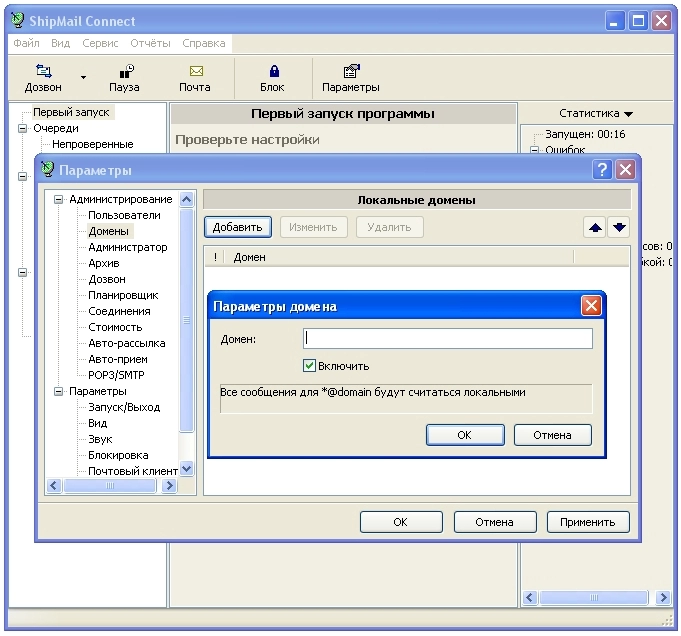Move domain down with the down arrow
This screenshot has width=681, height=636.
coord(619,227)
